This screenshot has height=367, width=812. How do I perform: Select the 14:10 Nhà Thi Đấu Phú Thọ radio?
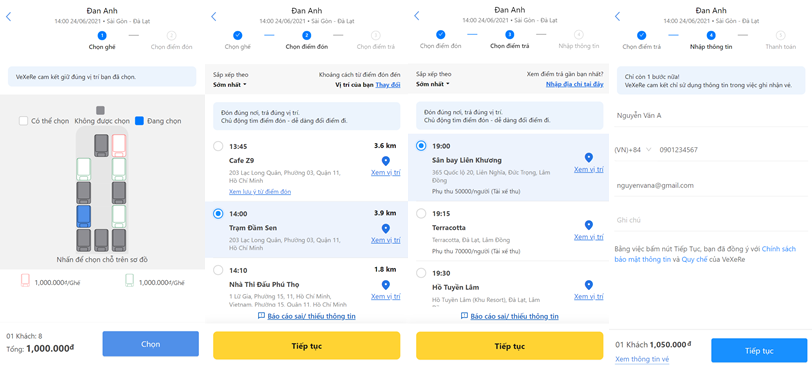[218, 270]
